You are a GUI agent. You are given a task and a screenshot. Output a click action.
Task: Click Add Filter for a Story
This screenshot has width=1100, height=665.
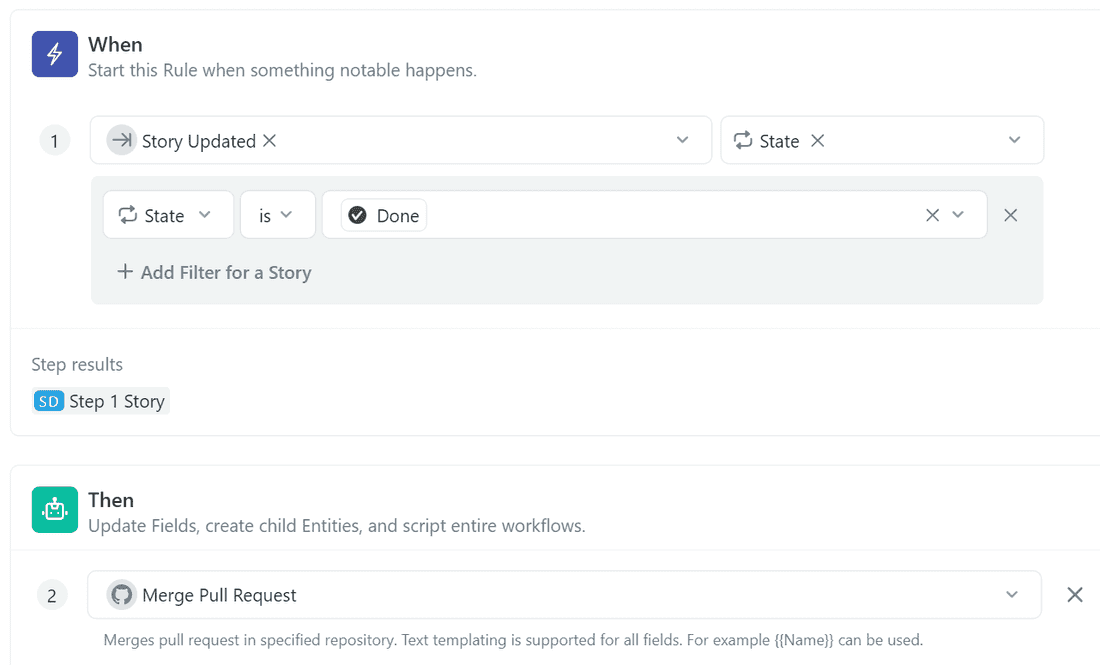(x=225, y=272)
